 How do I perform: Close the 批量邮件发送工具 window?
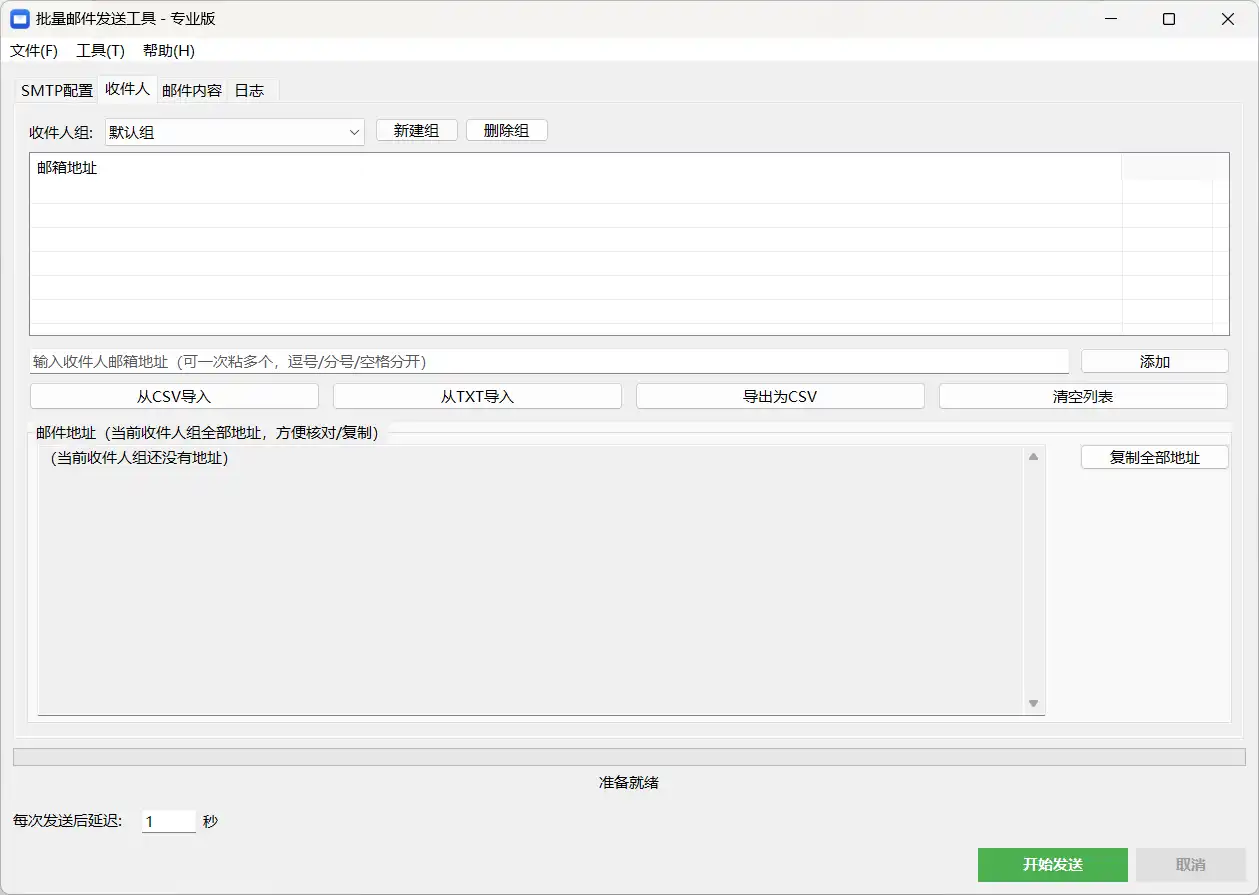tap(1227, 19)
